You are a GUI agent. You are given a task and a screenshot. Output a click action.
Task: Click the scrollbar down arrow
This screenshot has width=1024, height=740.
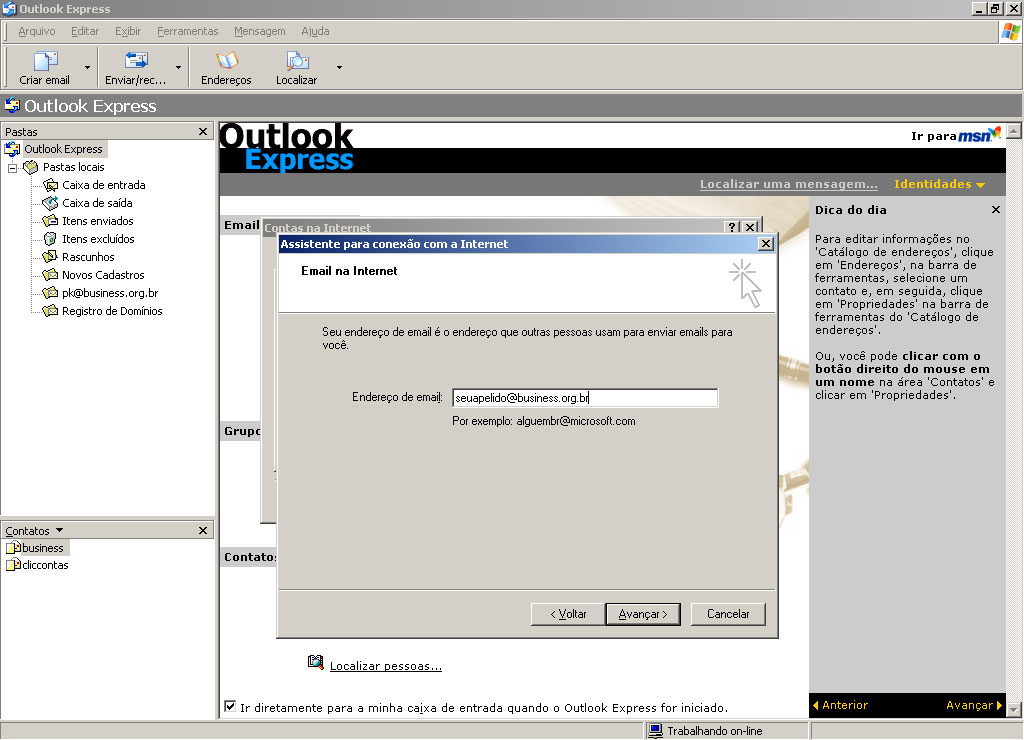coord(1014,709)
